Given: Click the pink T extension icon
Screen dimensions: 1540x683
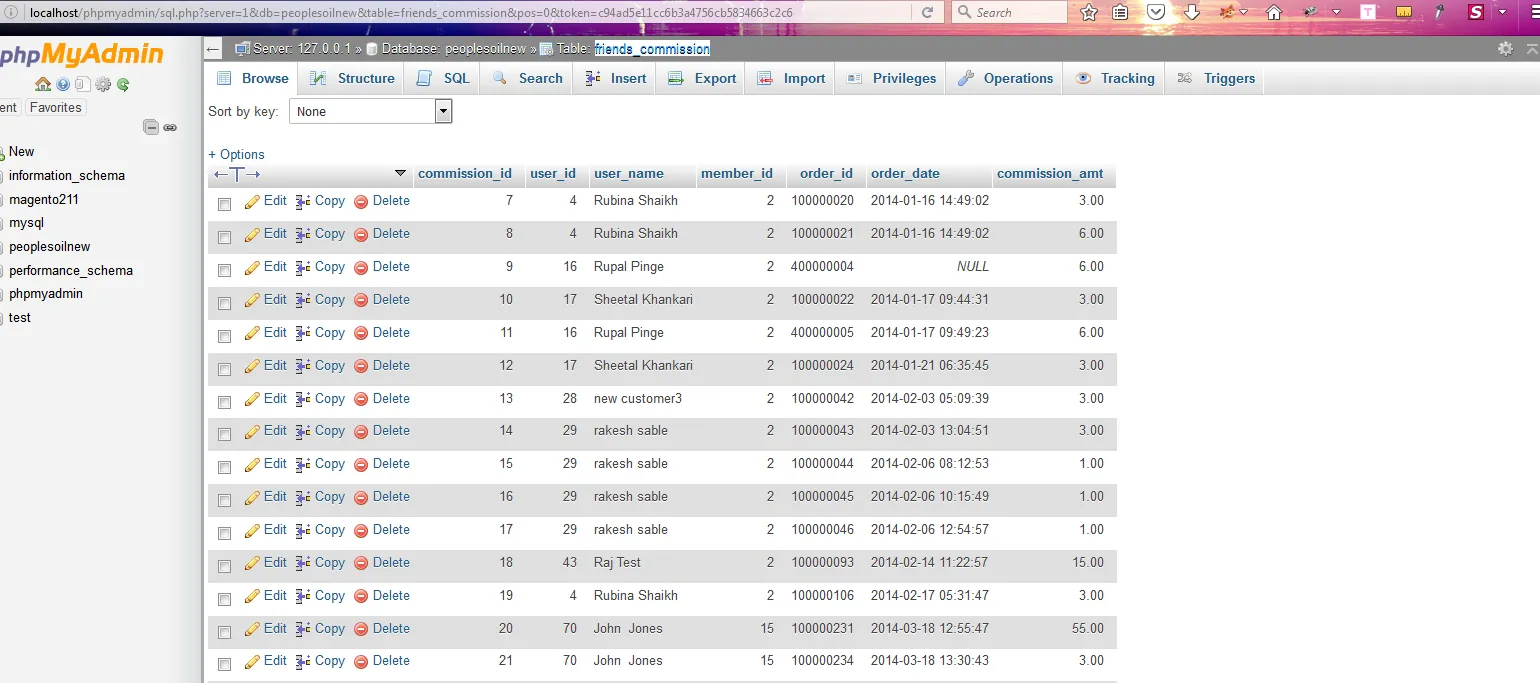Looking at the screenshot, I should [x=1370, y=12].
